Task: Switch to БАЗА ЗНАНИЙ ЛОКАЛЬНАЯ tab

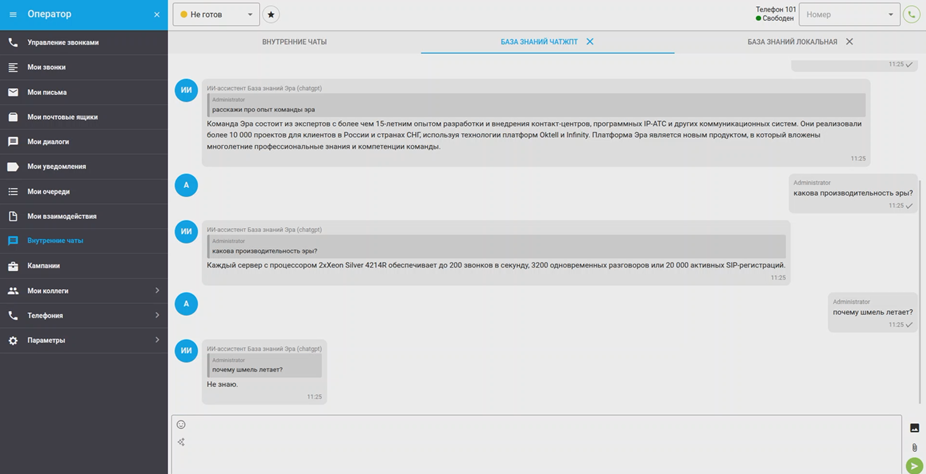Action: [792, 42]
